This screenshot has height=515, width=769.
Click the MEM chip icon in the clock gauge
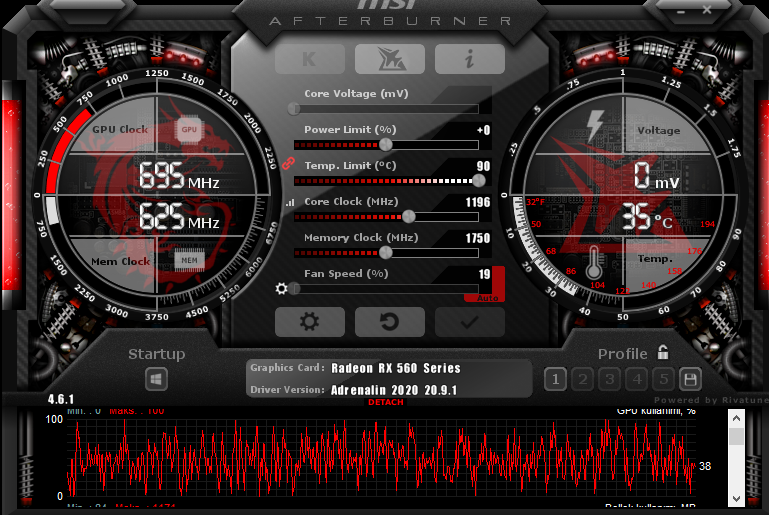click(x=189, y=260)
